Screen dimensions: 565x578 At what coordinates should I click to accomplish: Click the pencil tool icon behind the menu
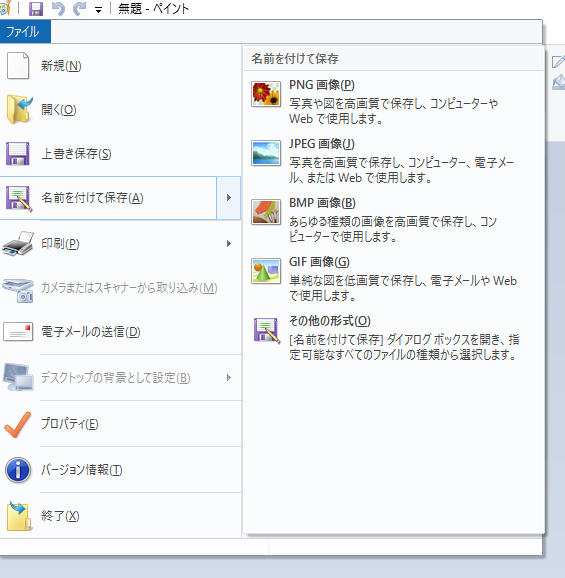click(558, 61)
